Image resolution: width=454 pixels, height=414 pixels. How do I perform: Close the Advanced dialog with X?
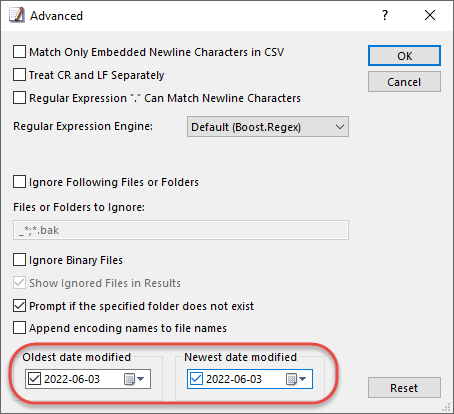[430, 15]
